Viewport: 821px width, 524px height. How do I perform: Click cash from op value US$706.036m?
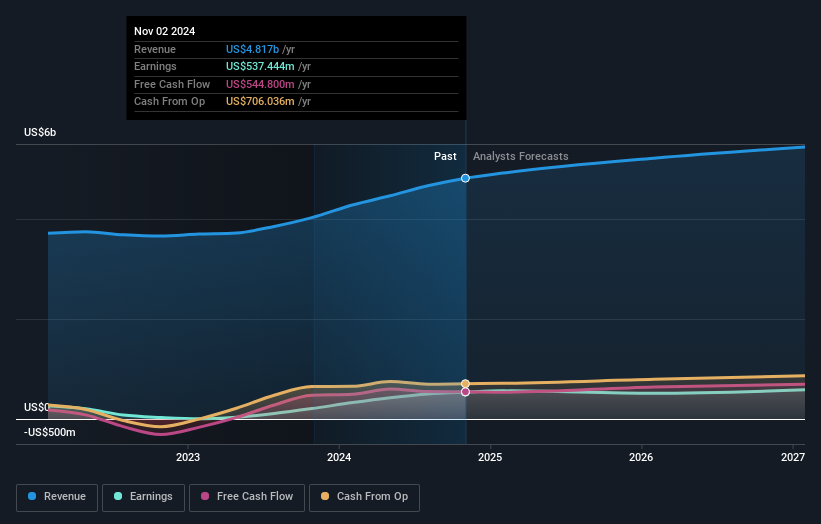(260, 102)
